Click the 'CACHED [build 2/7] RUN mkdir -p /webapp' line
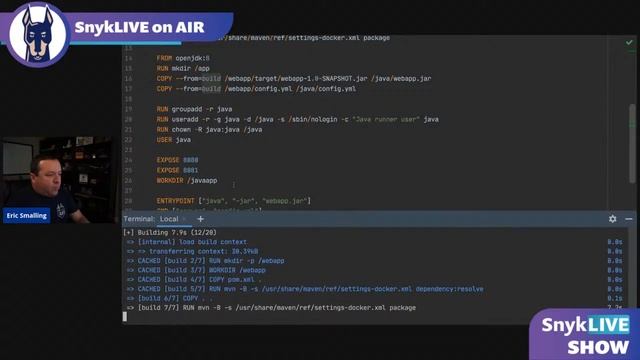640x360 pixels. [x=205, y=261]
